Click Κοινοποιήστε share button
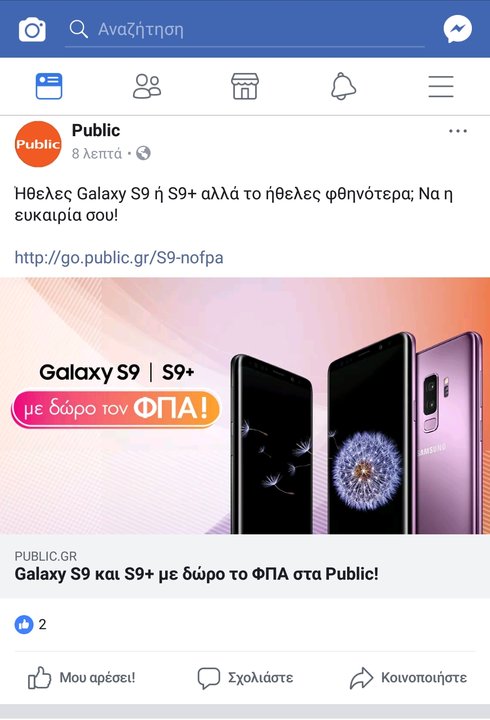Image resolution: width=490 pixels, height=720 pixels. tap(408, 678)
